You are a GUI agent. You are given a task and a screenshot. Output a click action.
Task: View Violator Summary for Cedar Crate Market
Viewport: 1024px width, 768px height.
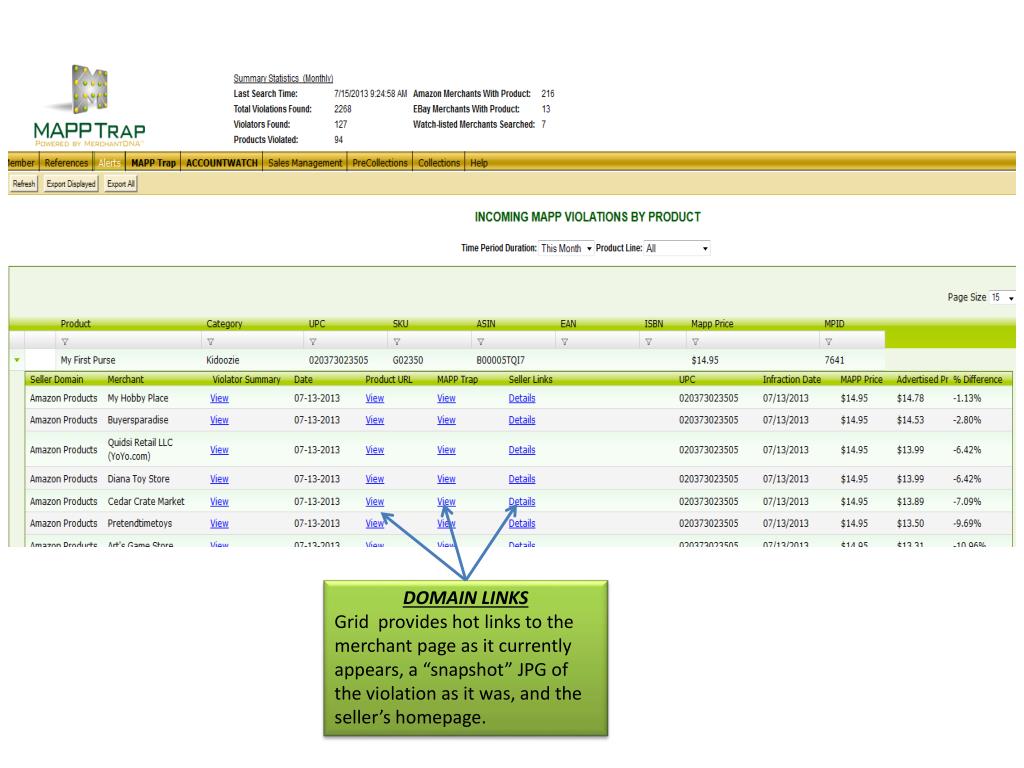coord(219,502)
